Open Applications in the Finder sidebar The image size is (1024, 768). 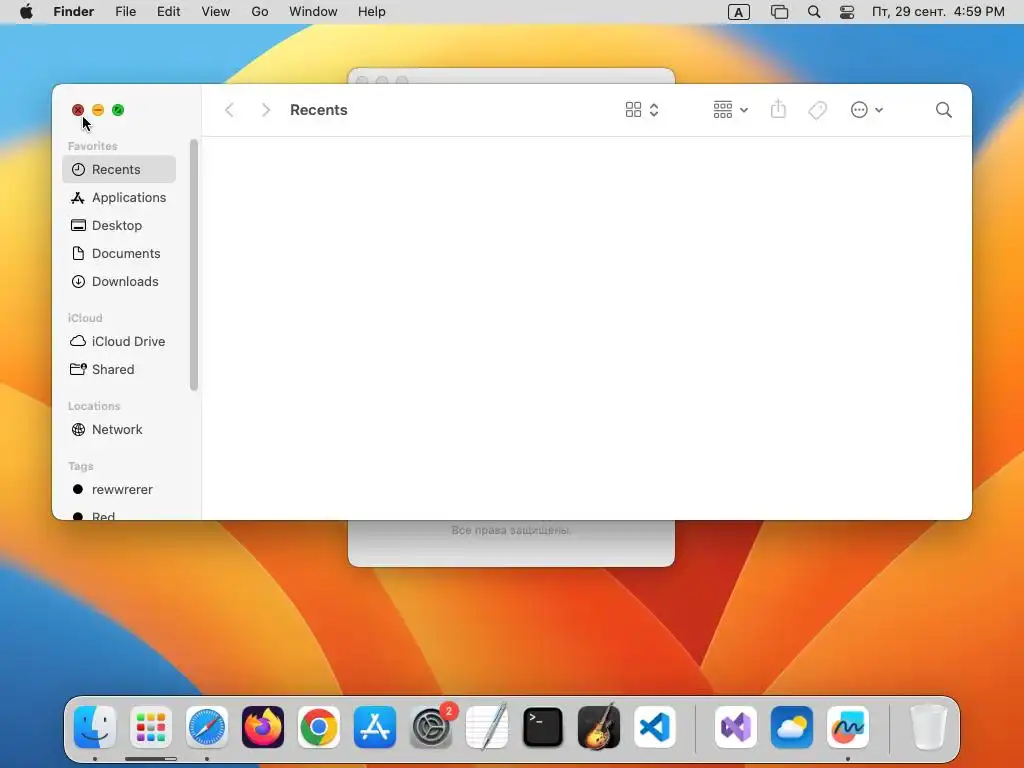click(119, 197)
